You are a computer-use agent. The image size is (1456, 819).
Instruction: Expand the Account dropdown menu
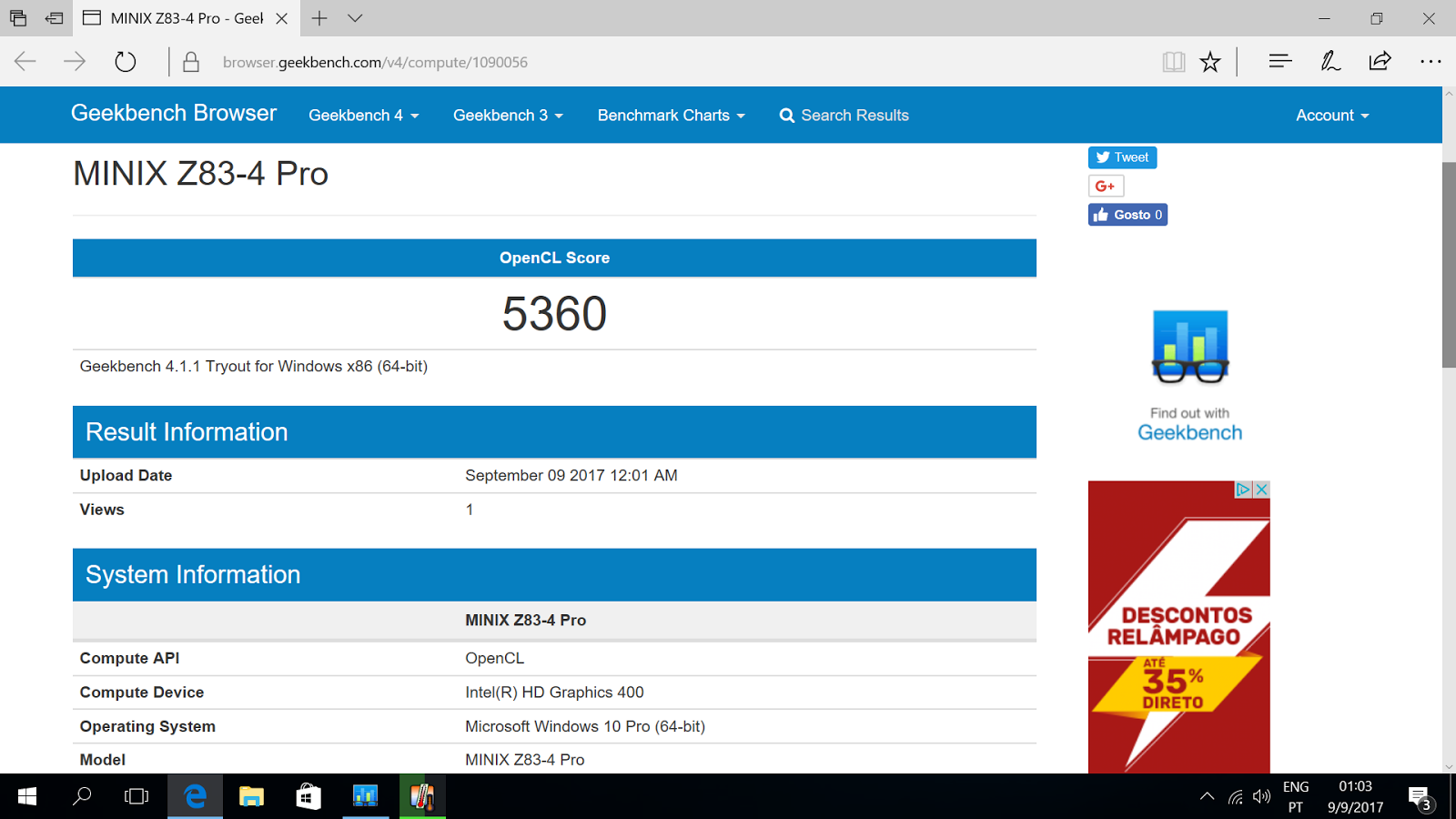[1332, 116]
